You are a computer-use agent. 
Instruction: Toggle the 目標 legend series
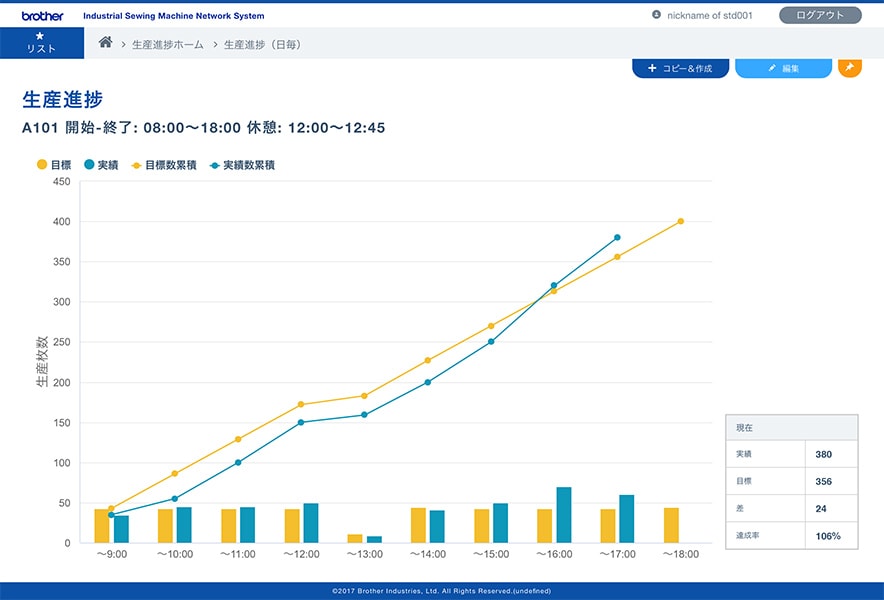pyautogui.click(x=54, y=164)
